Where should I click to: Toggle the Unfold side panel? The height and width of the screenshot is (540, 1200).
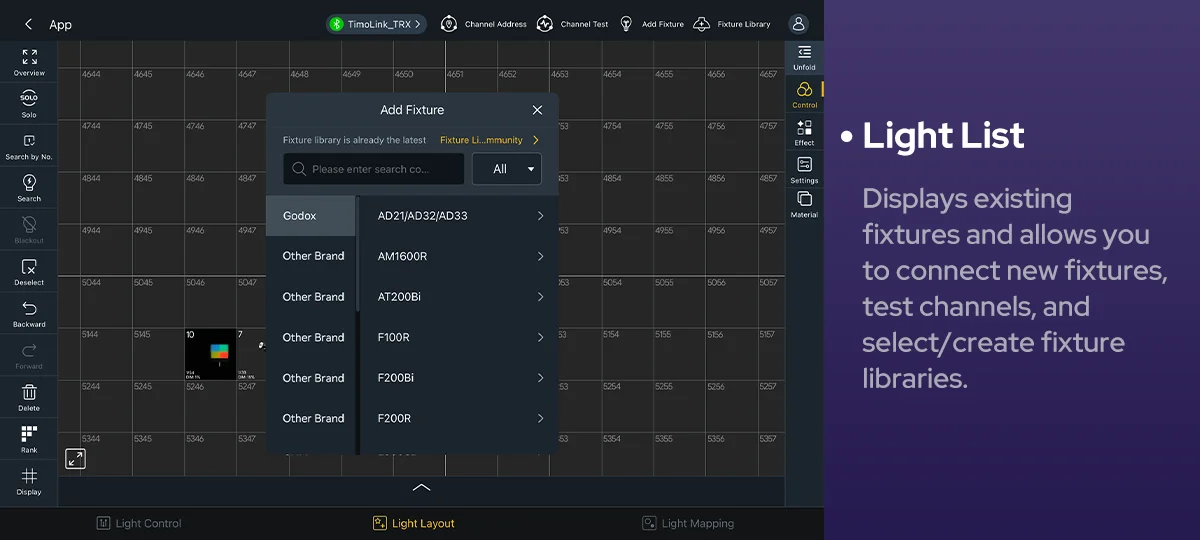(x=804, y=56)
